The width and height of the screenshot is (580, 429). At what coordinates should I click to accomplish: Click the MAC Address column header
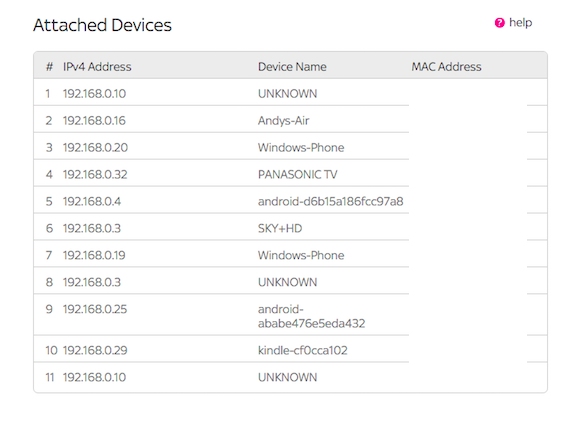[x=446, y=67]
